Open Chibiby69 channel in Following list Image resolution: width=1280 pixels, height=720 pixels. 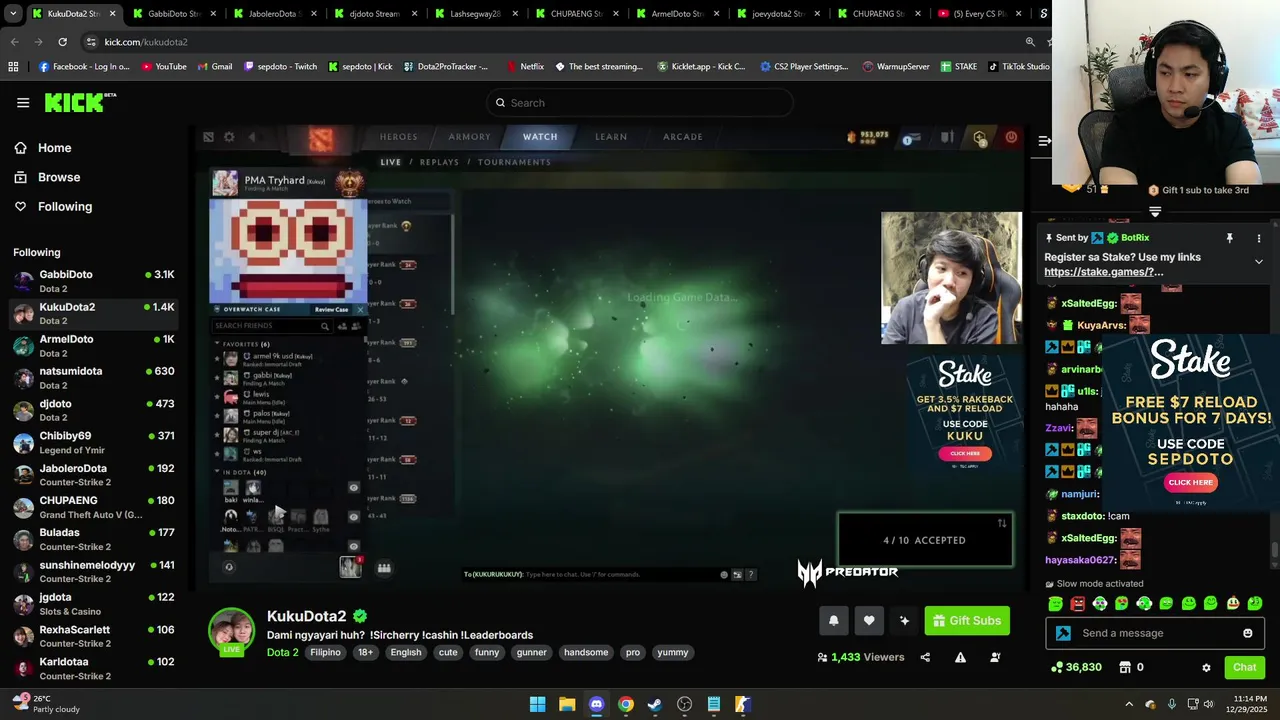pyautogui.click(x=93, y=443)
